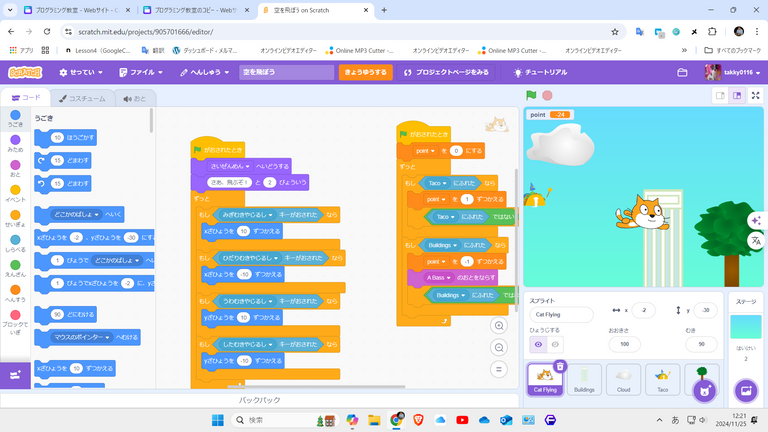The height and width of the screenshot is (432, 768).
Task: Switch to the おと sounds tab
Action: 135,98
